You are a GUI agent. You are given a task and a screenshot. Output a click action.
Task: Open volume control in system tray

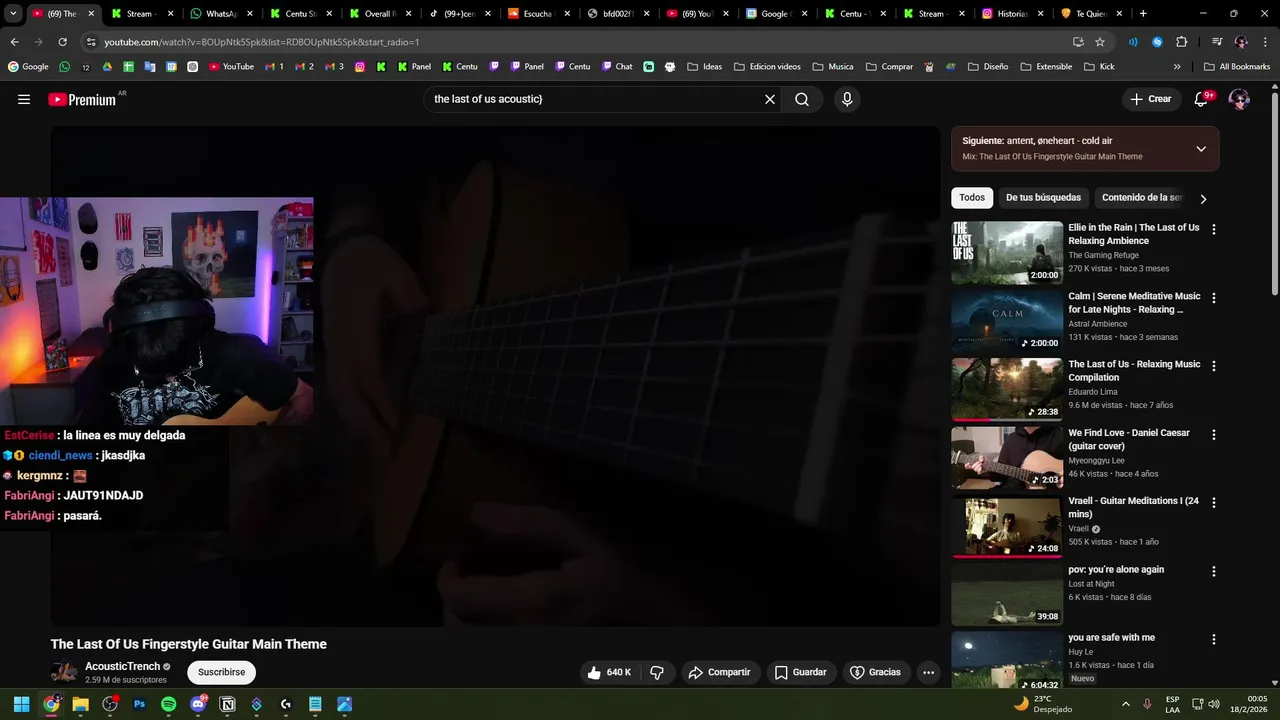pyautogui.click(x=1214, y=704)
